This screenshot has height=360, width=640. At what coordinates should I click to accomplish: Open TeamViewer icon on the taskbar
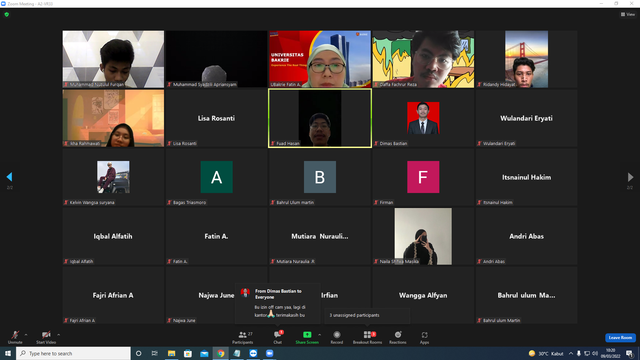(x=253, y=353)
